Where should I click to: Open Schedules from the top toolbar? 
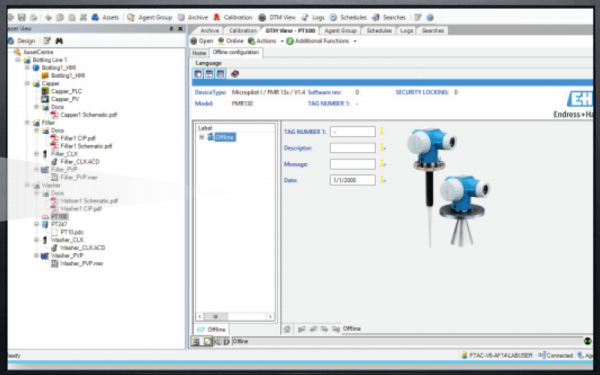348,17
